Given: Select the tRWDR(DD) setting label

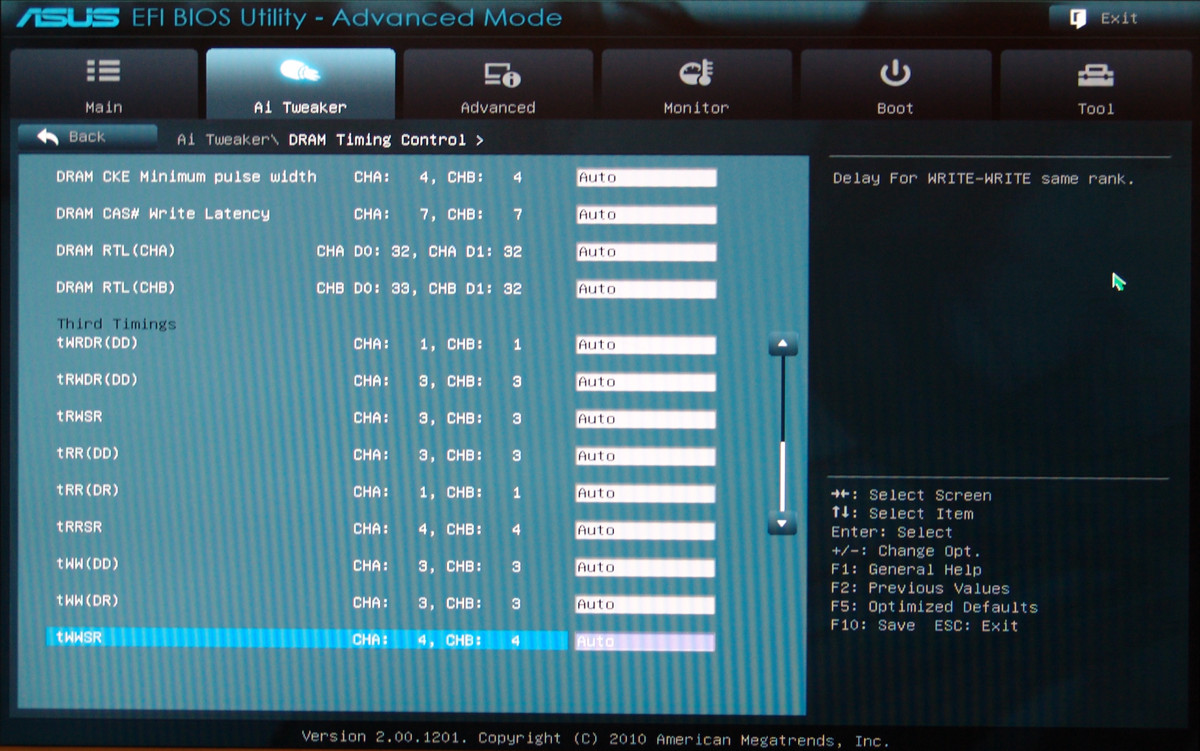Looking at the screenshot, I should 97,380.
